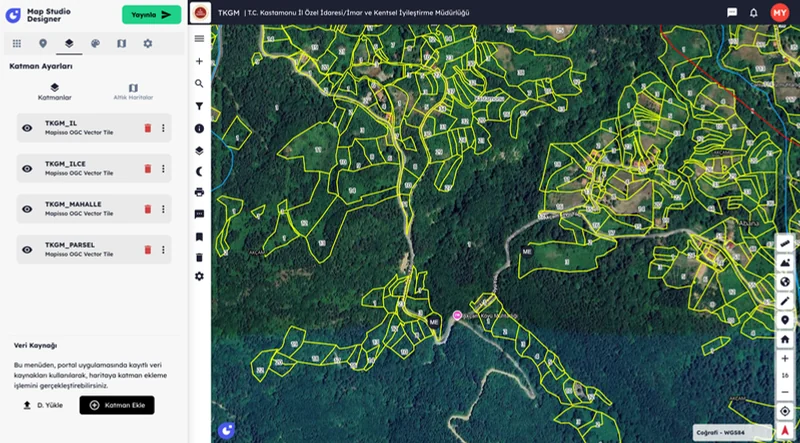Select the TKGM_IL layer name
This screenshot has width=800, height=443.
tap(61, 123)
